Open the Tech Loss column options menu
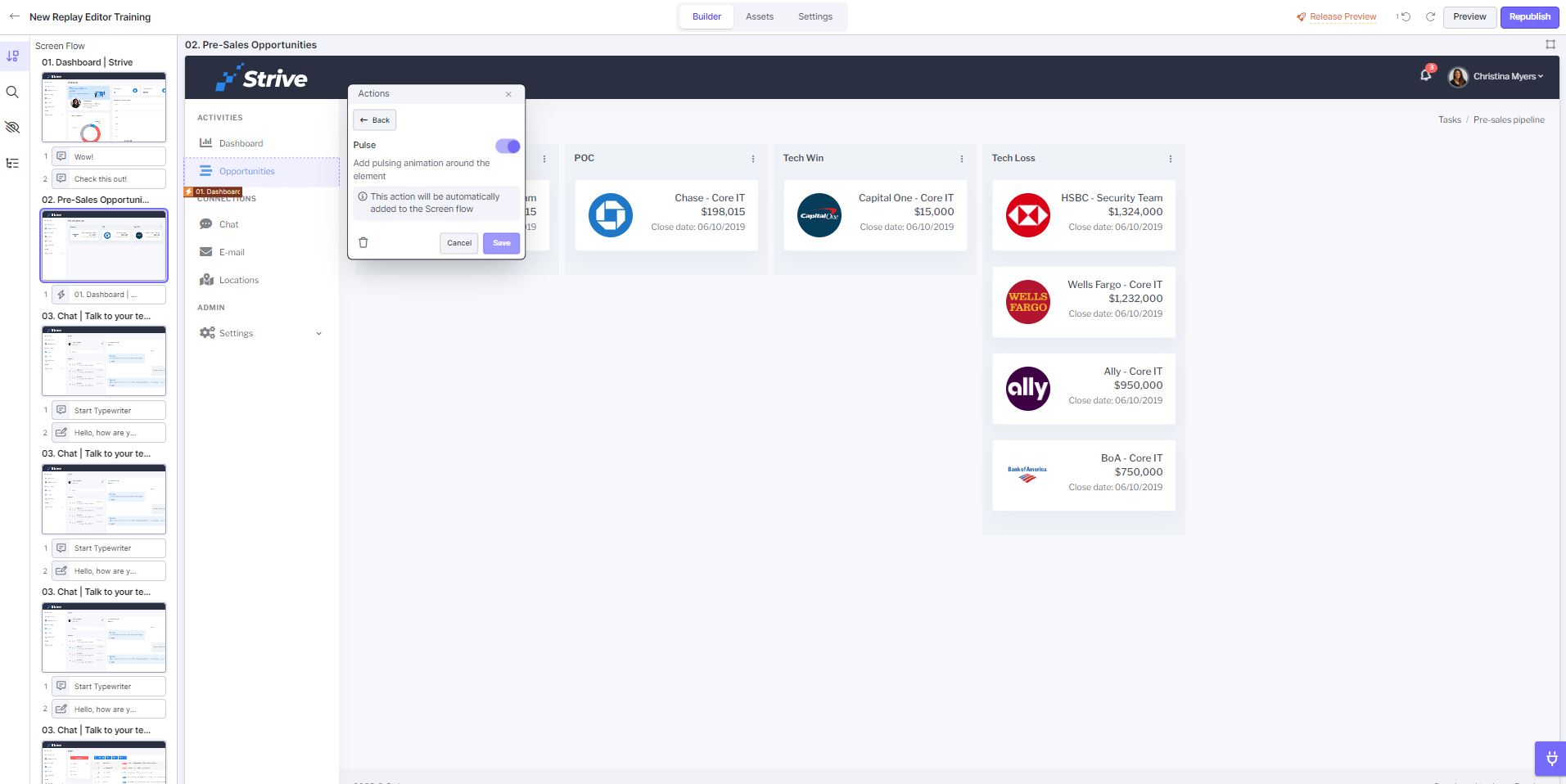The image size is (1566, 784). pos(1170,159)
